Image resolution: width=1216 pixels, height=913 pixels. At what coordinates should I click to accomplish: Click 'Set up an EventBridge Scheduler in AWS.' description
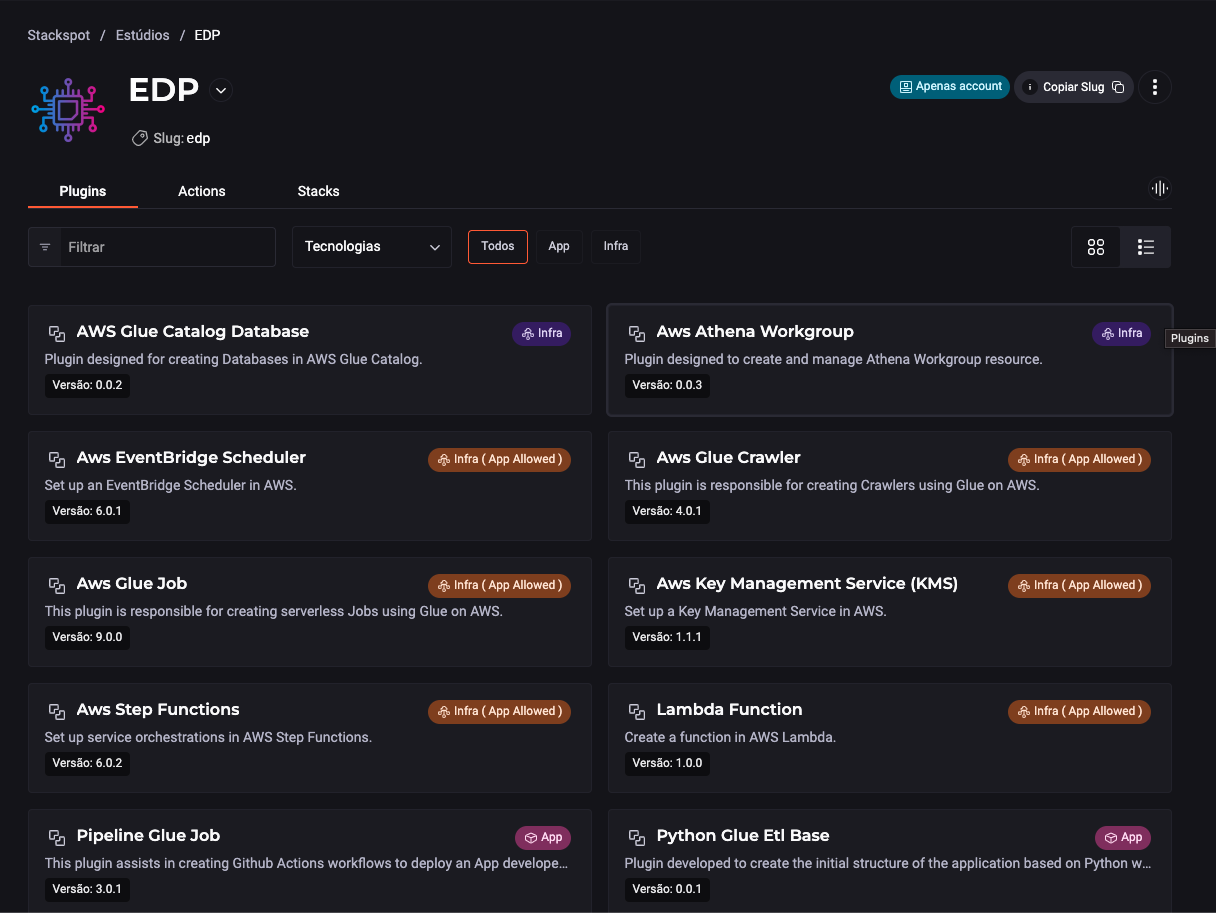click(x=171, y=485)
